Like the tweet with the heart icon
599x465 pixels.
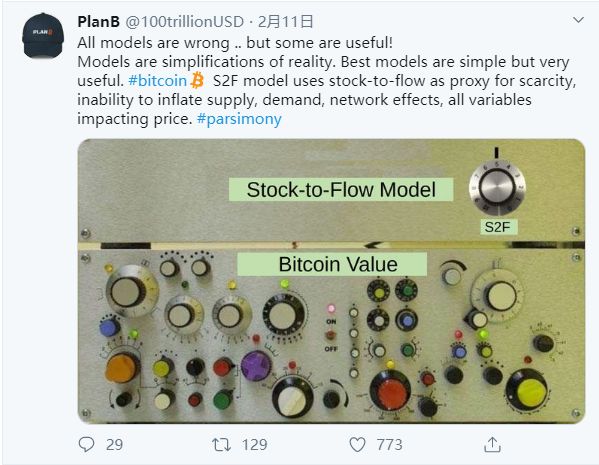click(357, 445)
